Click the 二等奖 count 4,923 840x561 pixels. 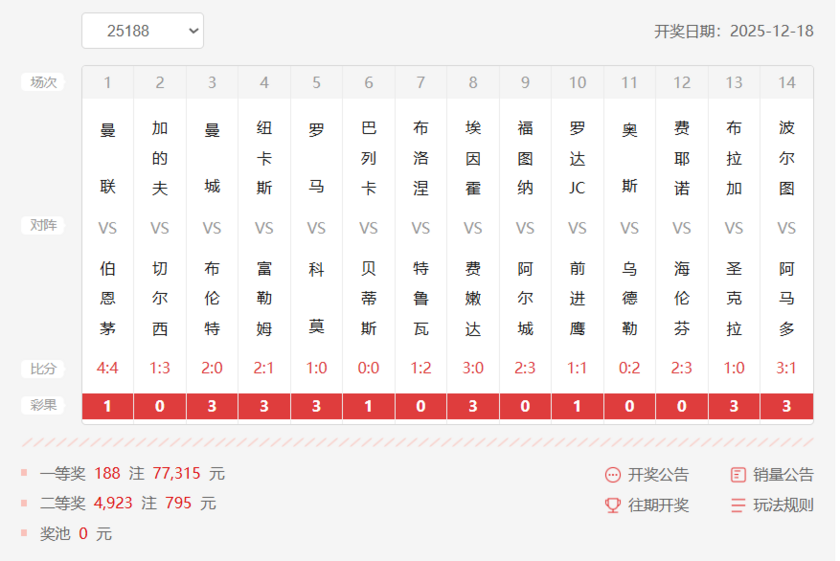[113, 504]
